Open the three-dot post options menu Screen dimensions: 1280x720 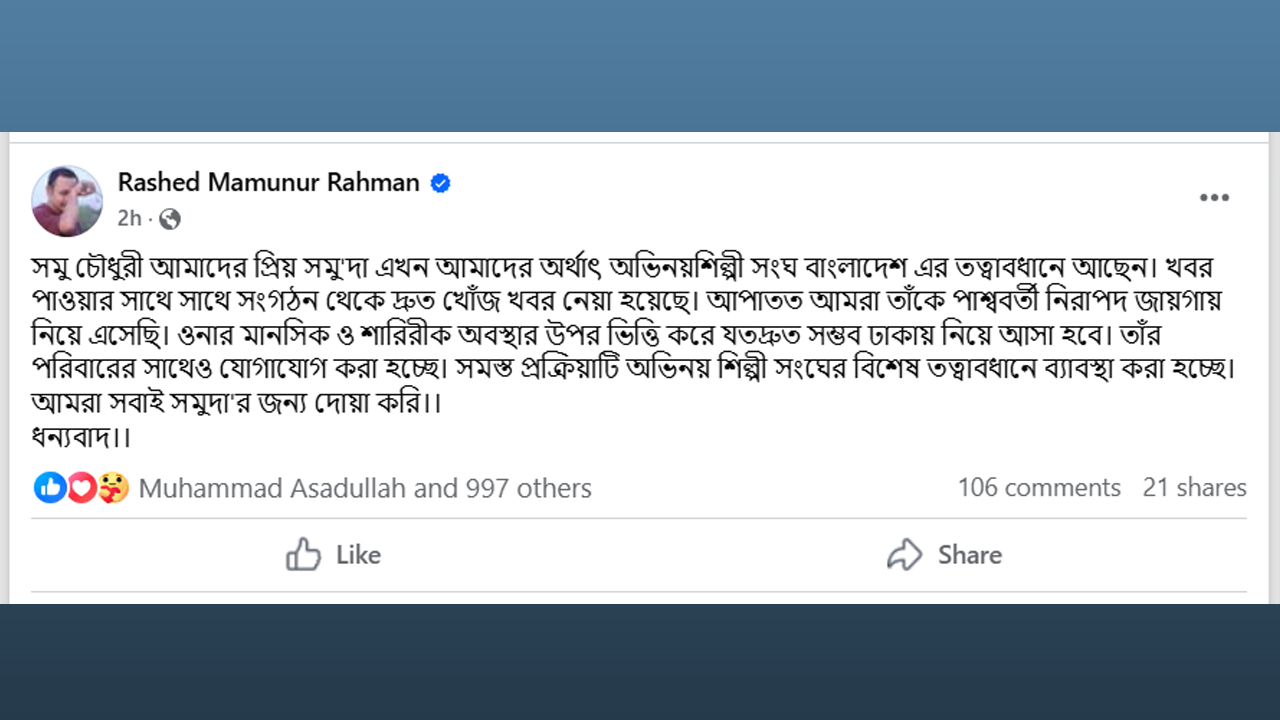[1214, 198]
